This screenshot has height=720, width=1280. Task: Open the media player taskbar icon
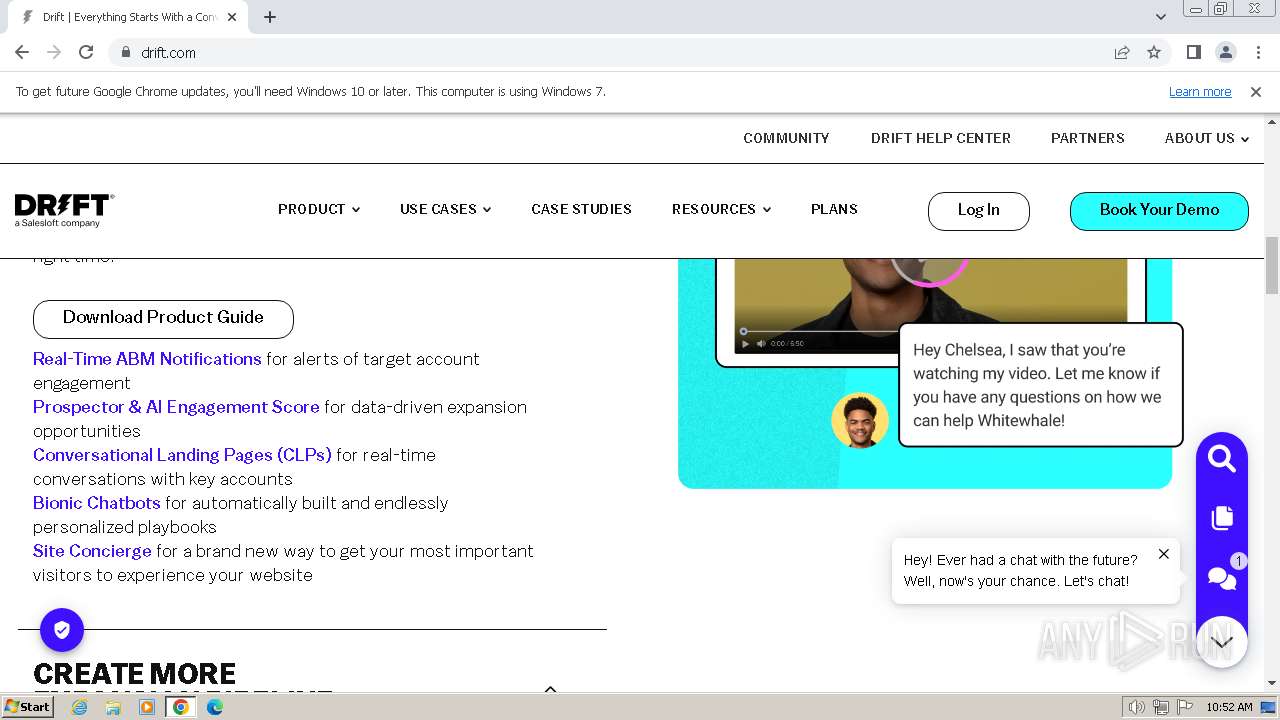coord(147,707)
